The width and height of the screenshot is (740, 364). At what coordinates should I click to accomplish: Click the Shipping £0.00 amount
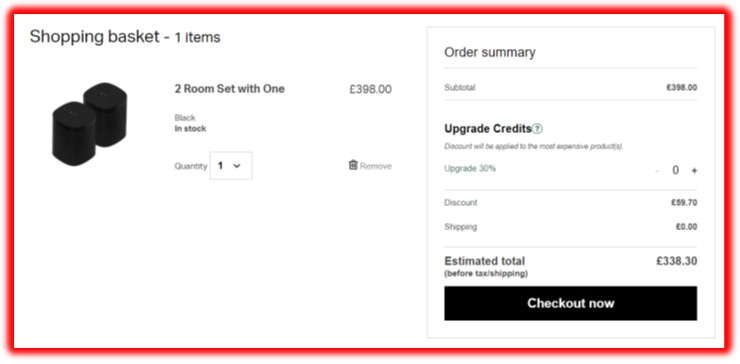(686, 227)
